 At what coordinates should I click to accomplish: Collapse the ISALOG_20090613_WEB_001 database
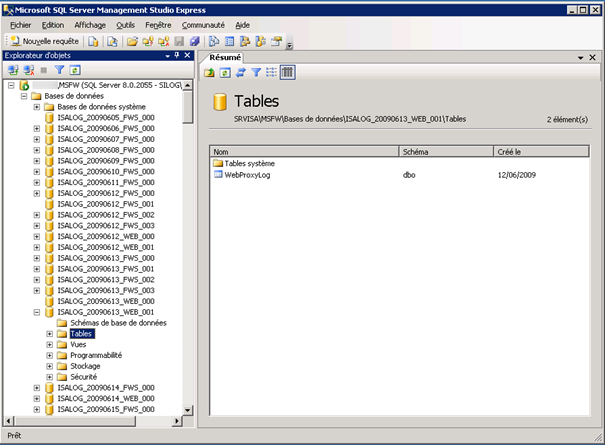coord(37,312)
